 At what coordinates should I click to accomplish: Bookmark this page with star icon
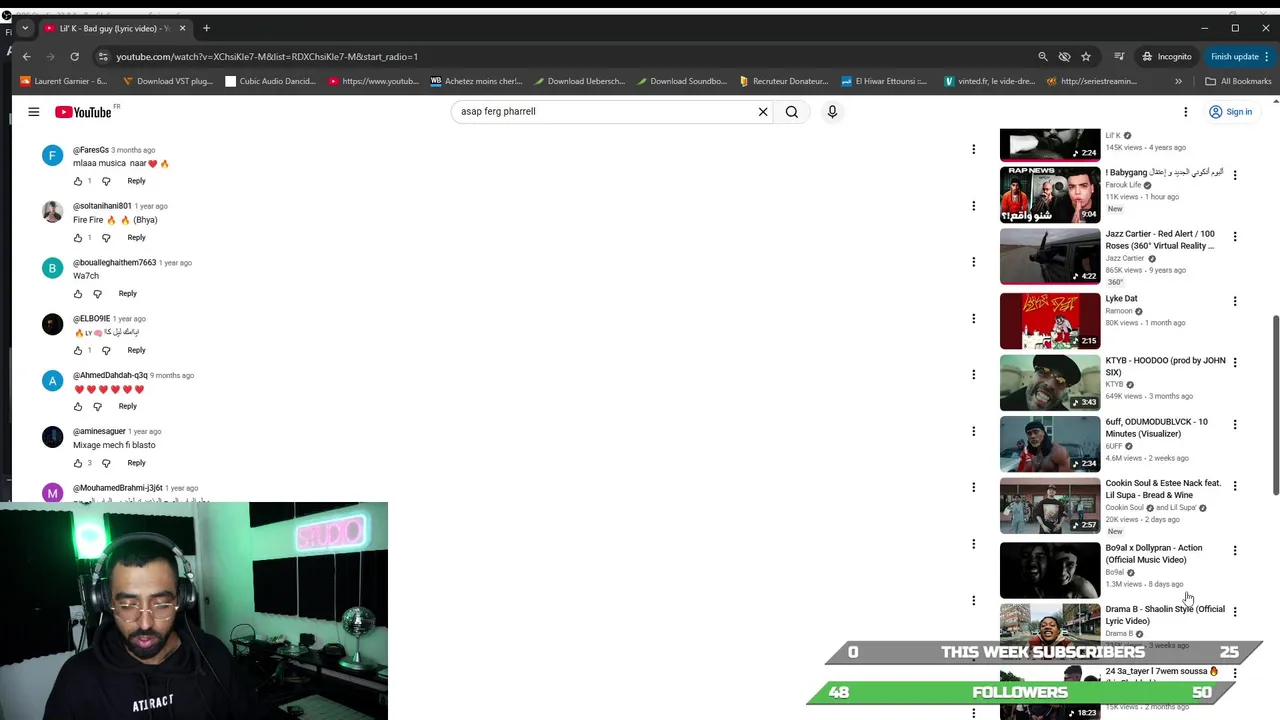coord(1086,57)
